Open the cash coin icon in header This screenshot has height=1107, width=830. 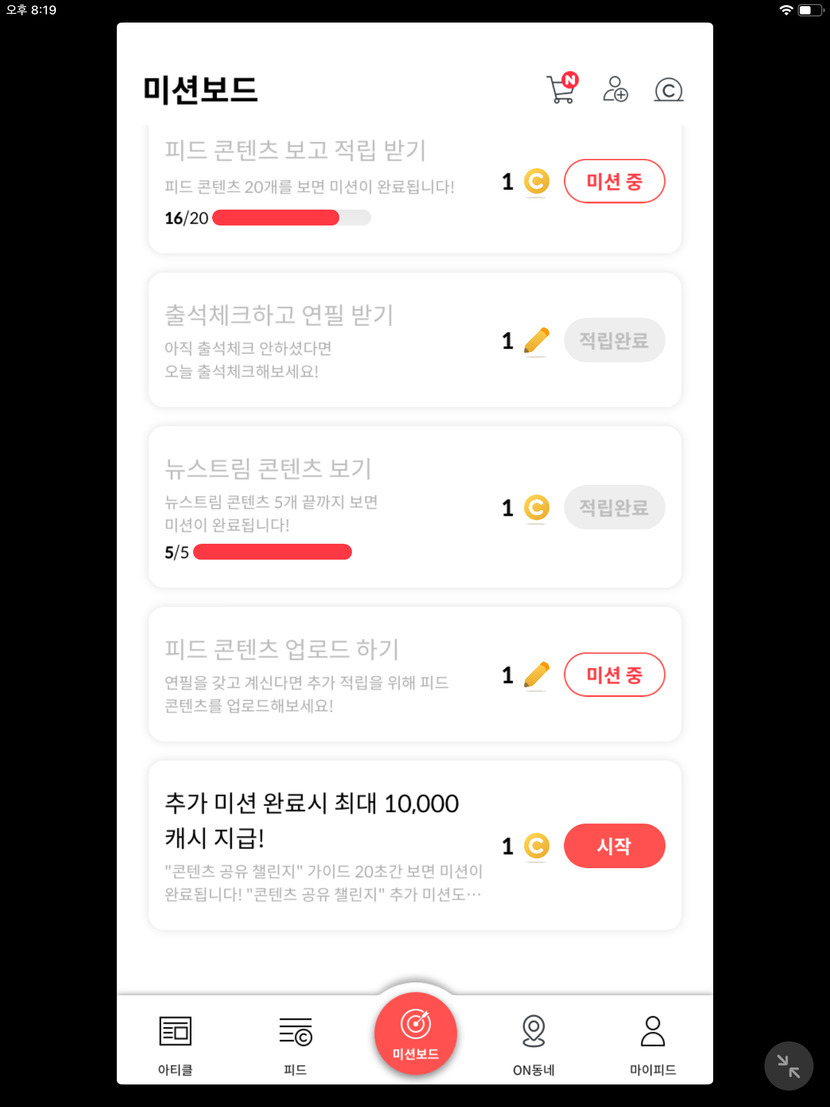click(x=668, y=91)
